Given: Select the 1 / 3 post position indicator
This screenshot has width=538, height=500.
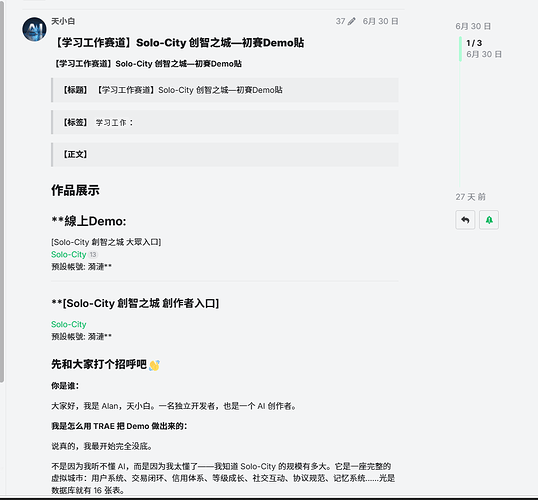Looking at the screenshot, I should (474, 43).
